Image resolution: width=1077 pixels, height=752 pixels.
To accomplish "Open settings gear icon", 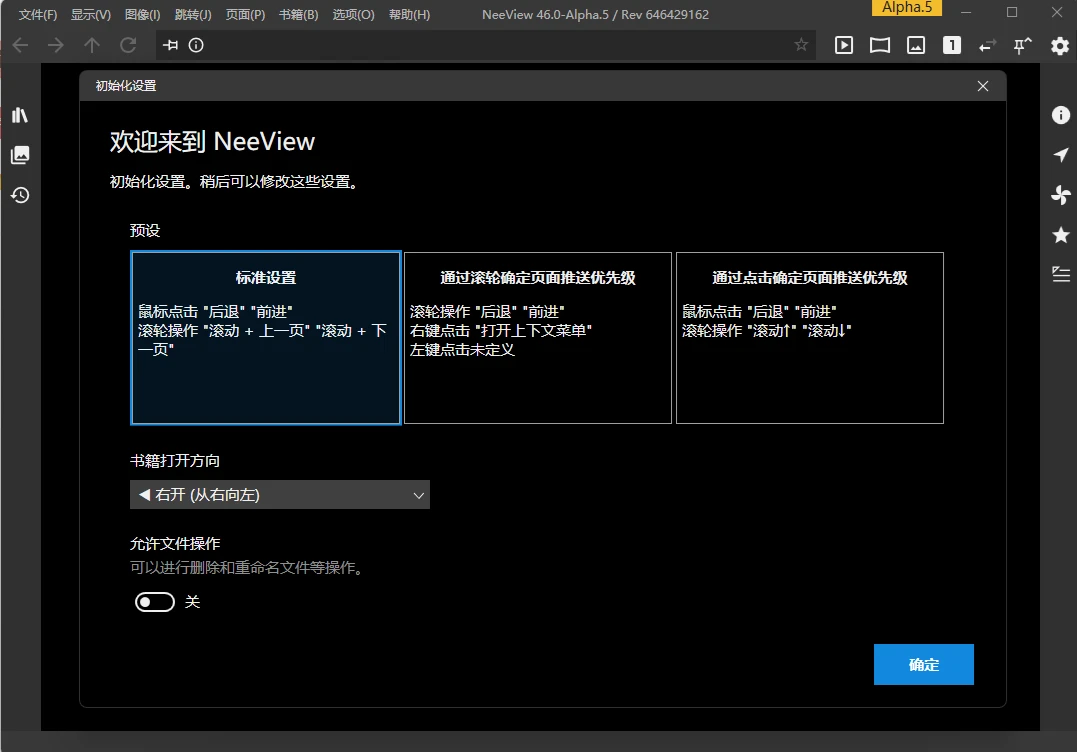I will [x=1060, y=46].
